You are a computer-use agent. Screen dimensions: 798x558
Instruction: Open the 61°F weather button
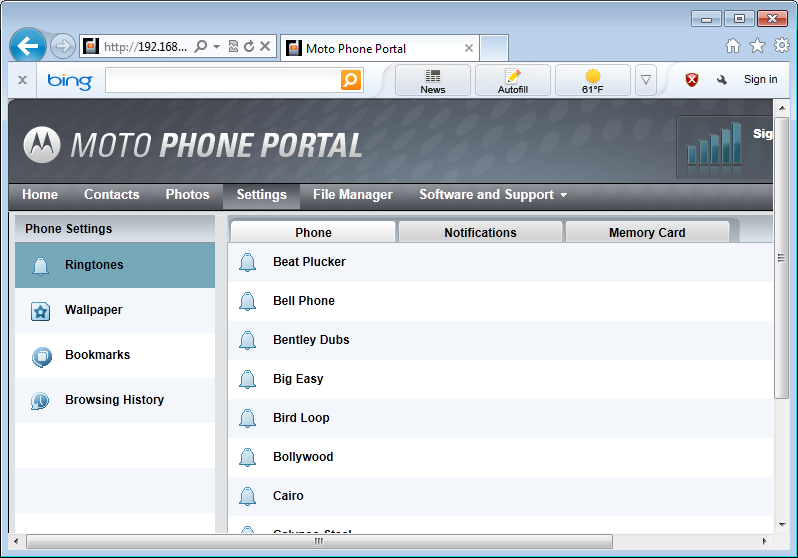(x=592, y=80)
